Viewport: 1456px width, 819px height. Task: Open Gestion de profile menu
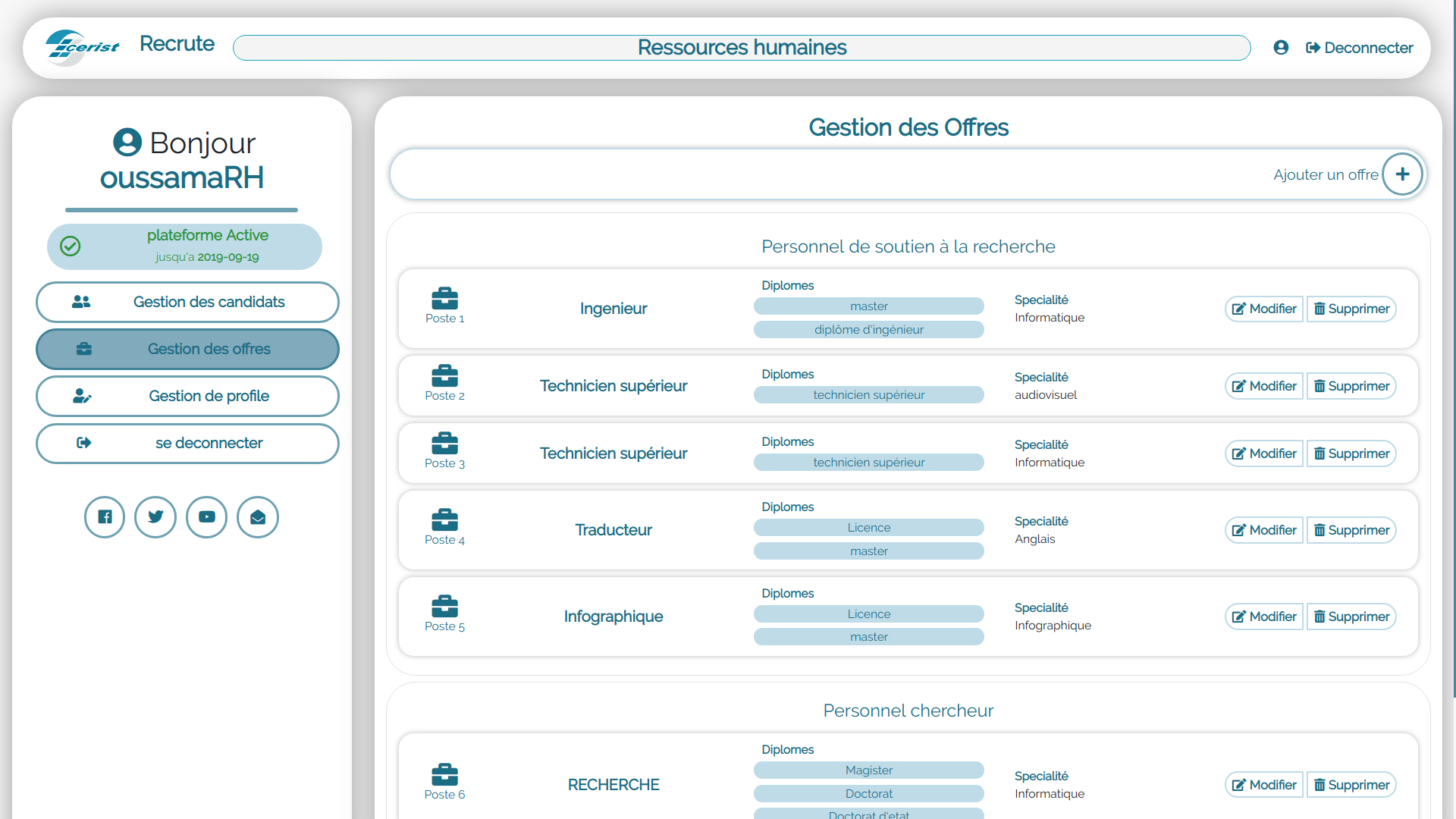point(187,396)
